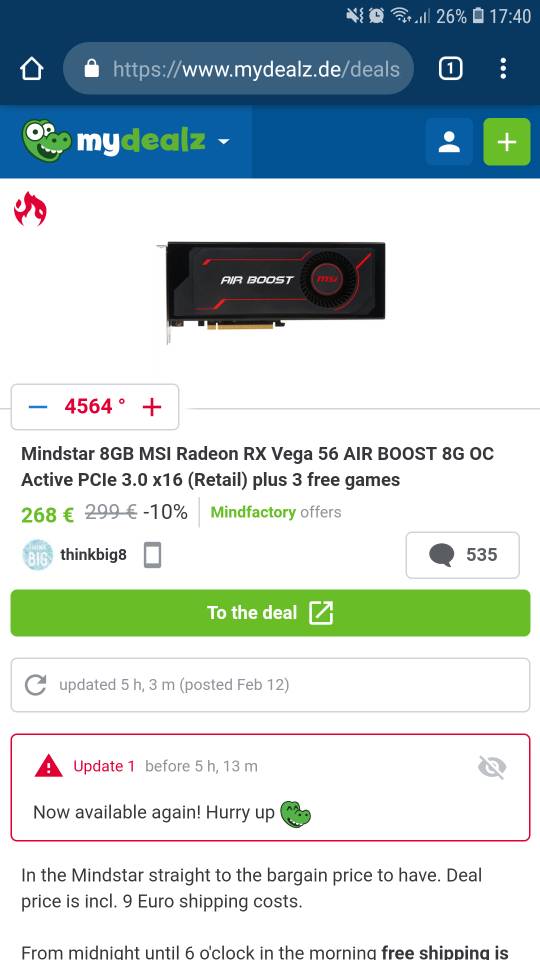This screenshot has height=960, width=540.
Task: Open the browser tab switcher
Action: pos(450,69)
